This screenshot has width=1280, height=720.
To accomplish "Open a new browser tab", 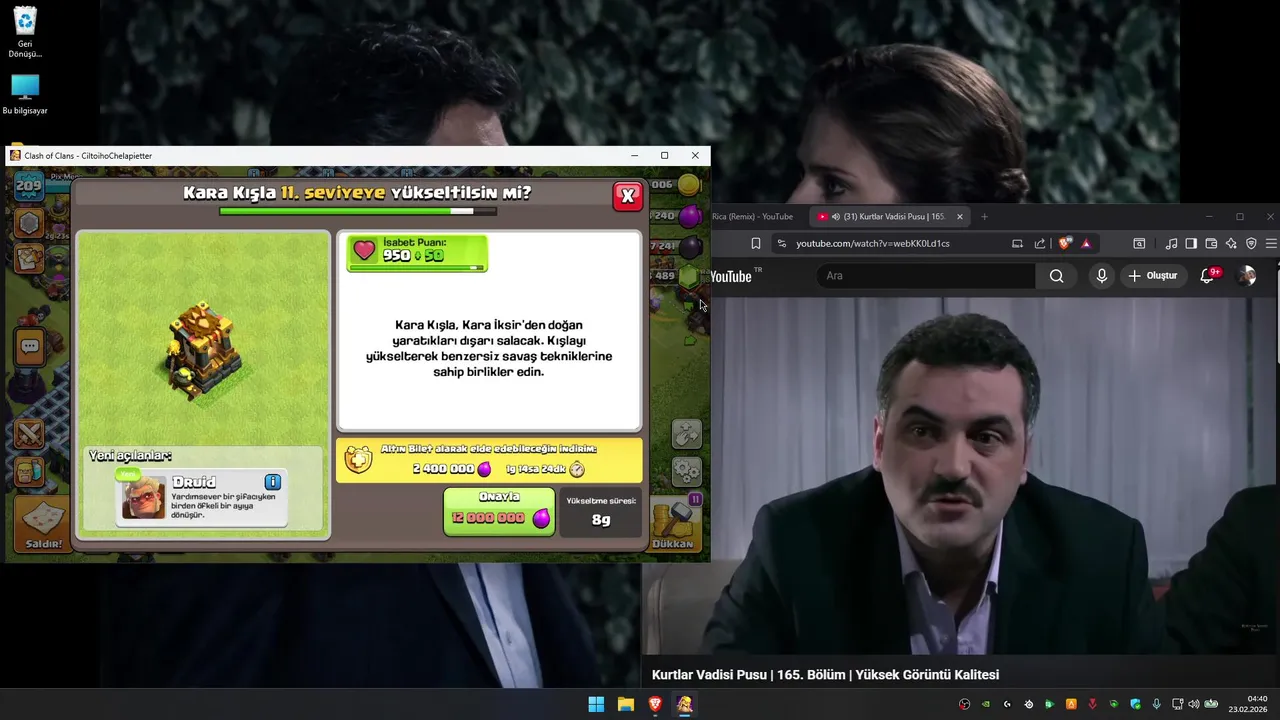I will click(x=984, y=216).
